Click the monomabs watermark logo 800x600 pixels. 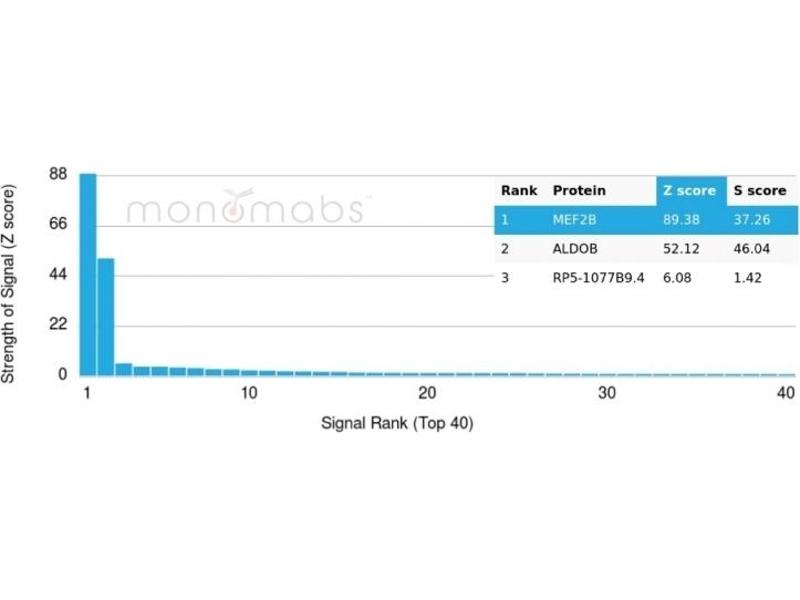[x=246, y=209]
